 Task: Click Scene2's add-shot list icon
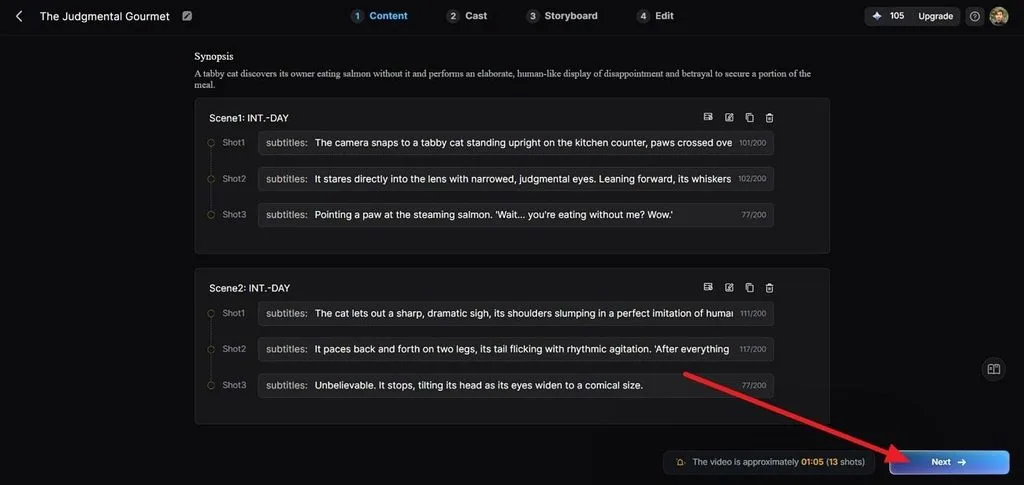tap(708, 287)
